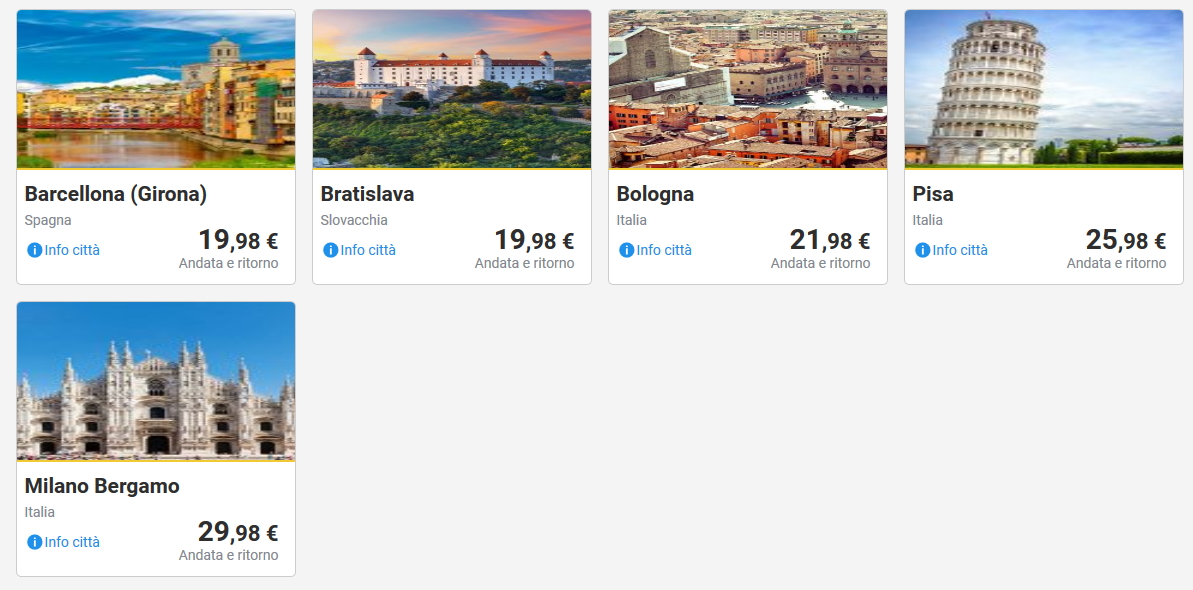This screenshot has height=590, width=1193.
Task: Click the info icon on the Milano Bergamo card
Action: [34, 542]
